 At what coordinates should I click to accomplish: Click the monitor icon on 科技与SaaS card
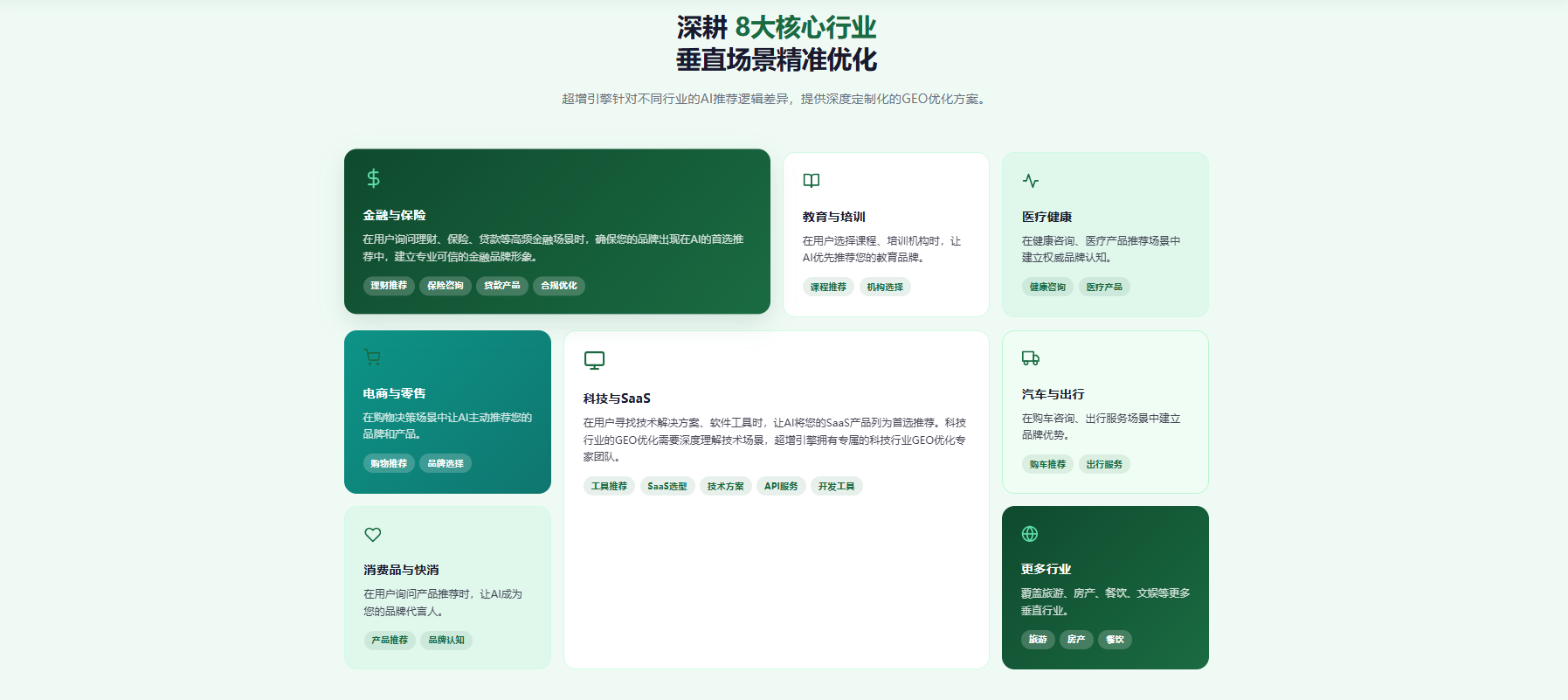pyautogui.click(x=594, y=360)
